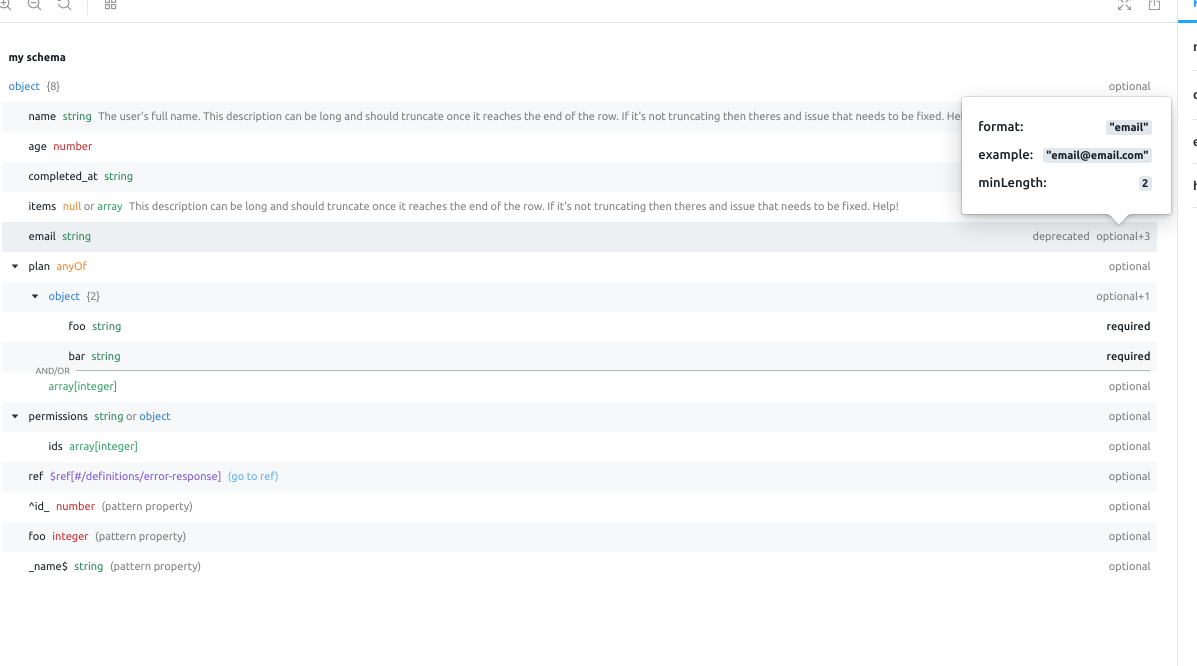Click the ^id_ pattern property name
Viewport: 1197px width, 666px height.
(x=39, y=506)
